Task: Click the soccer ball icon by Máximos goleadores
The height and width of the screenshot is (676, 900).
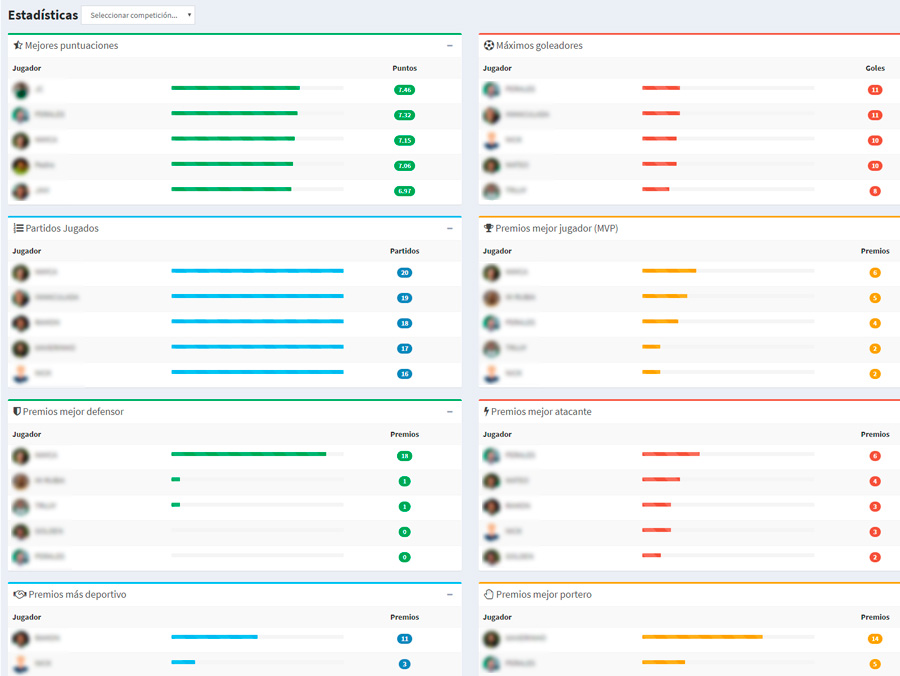Action: point(489,46)
